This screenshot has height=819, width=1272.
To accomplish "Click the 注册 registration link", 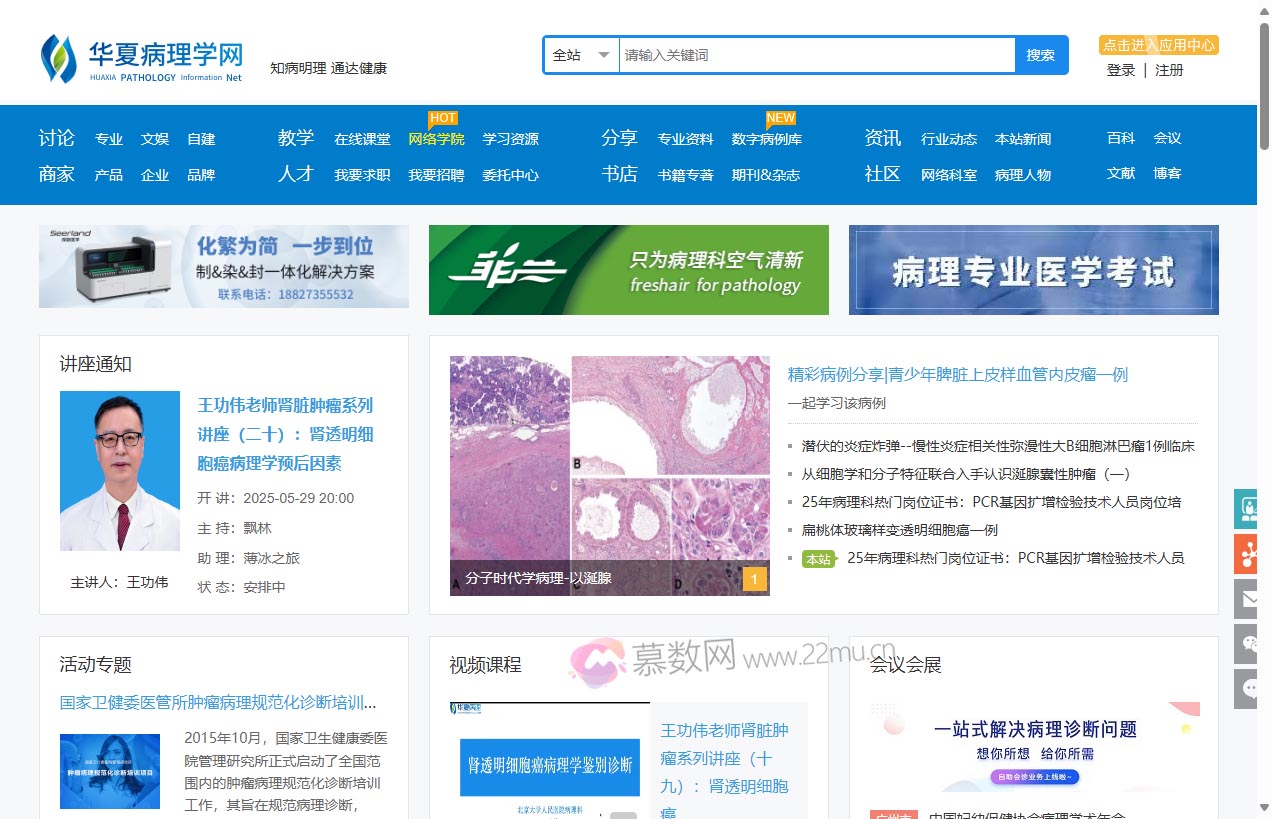I will click(x=1168, y=71).
